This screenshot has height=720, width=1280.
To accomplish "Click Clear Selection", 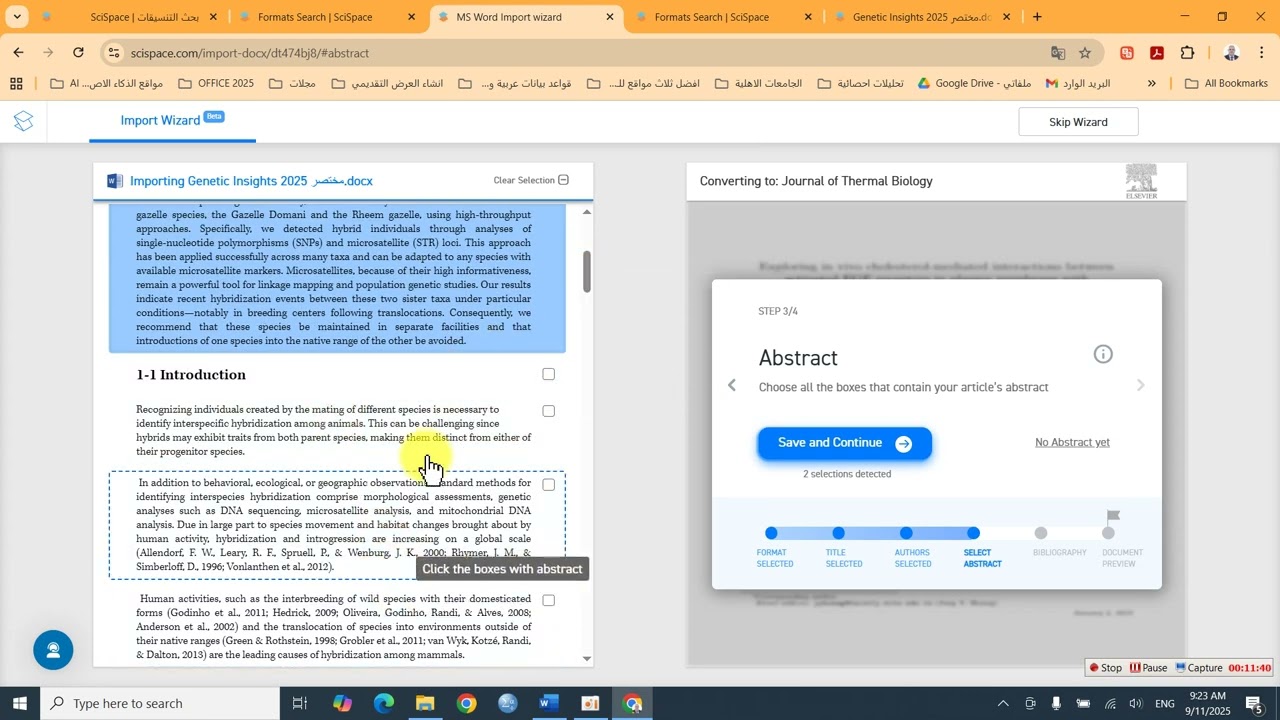I will pyautogui.click(x=531, y=180).
